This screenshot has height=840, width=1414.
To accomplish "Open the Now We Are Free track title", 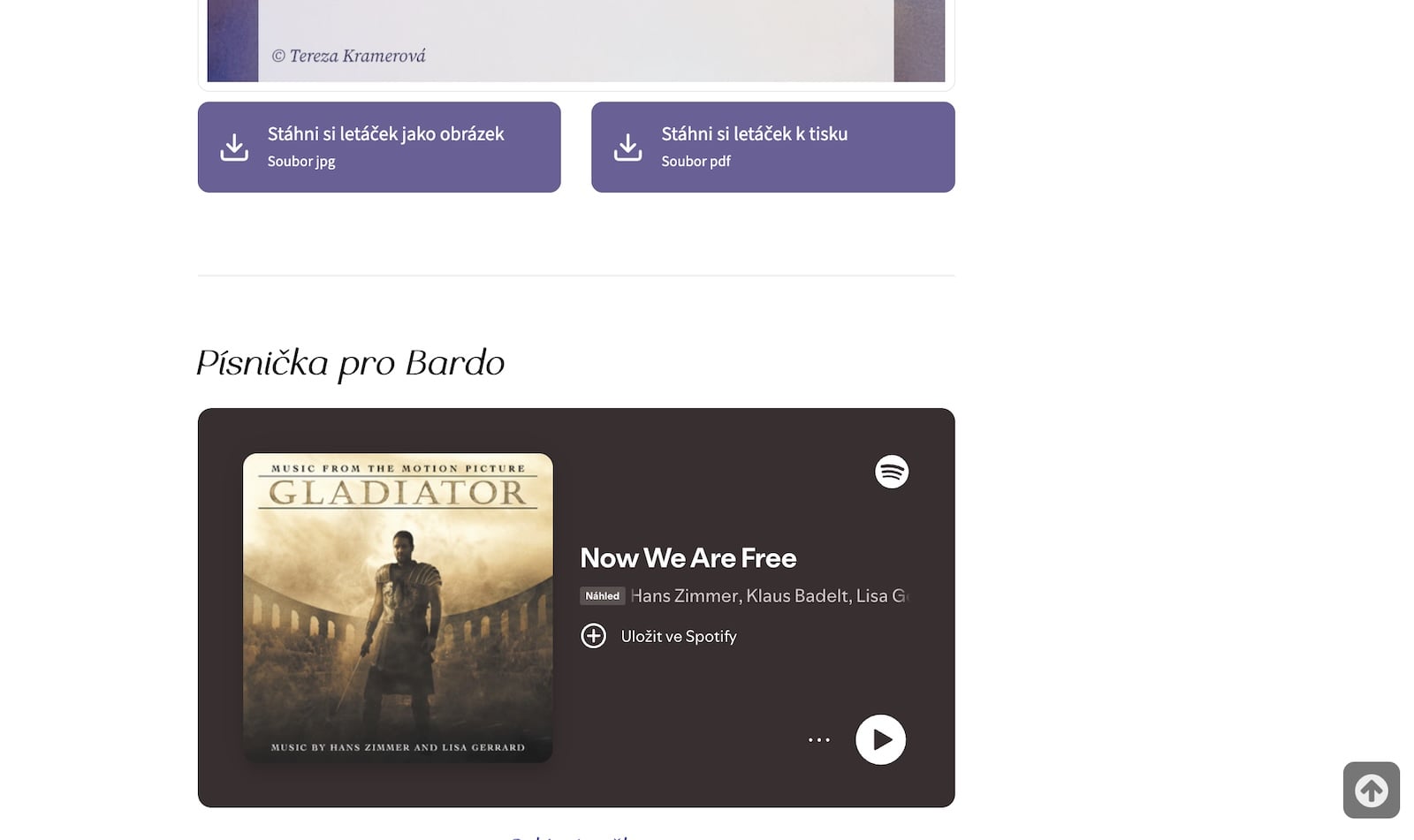I will pos(688,558).
